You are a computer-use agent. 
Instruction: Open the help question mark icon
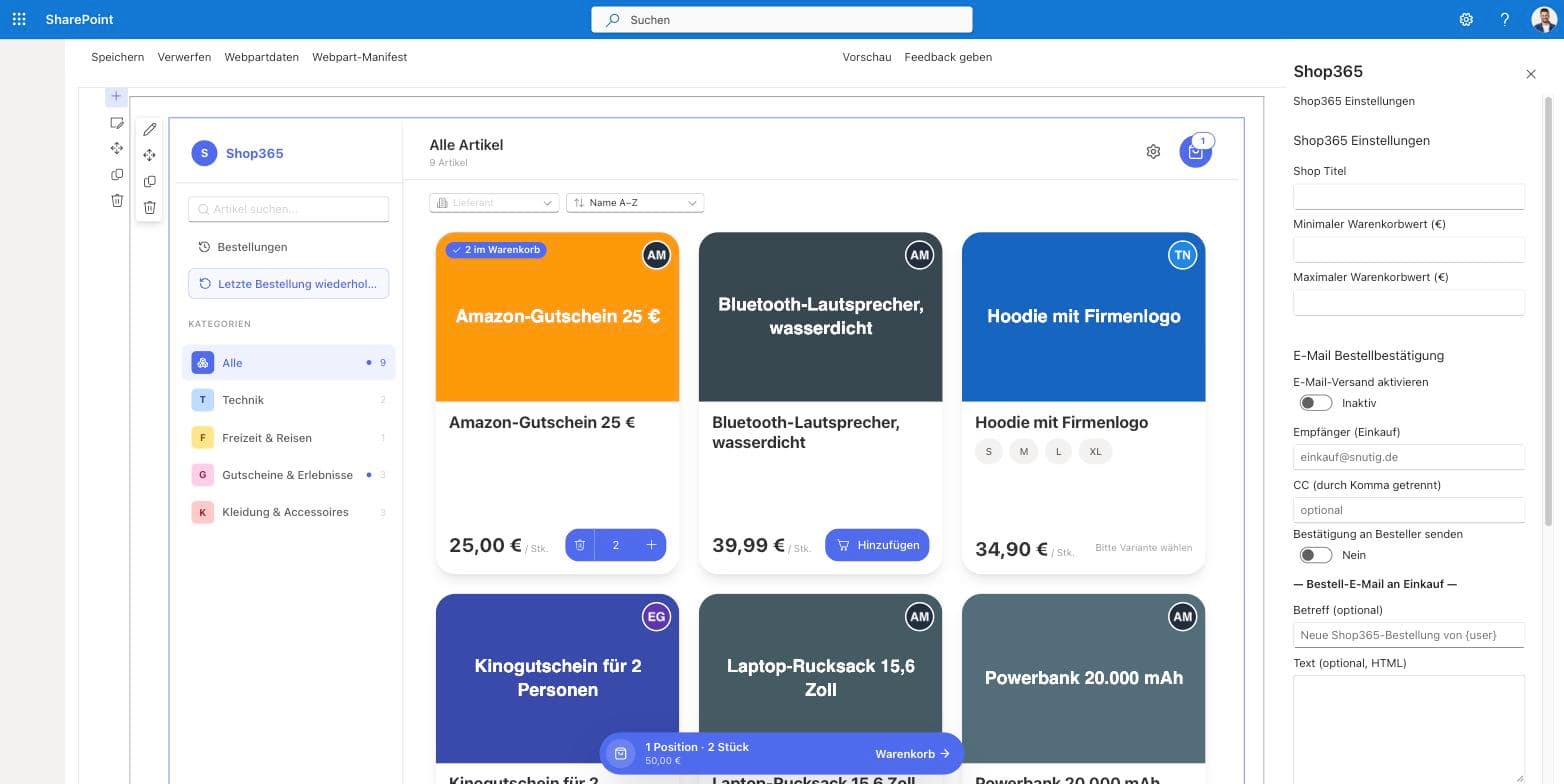(1505, 19)
